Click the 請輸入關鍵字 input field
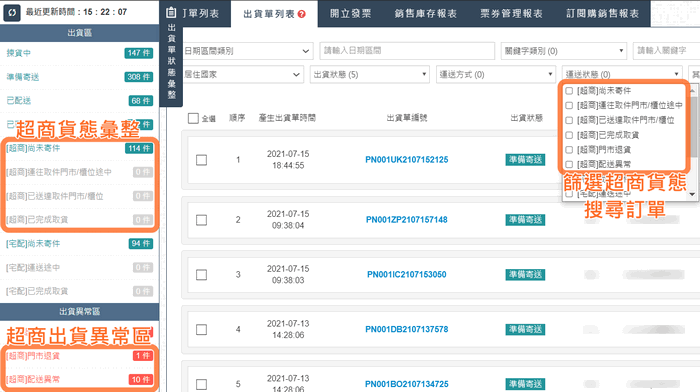The height and width of the screenshot is (392, 700). pos(667,51)
